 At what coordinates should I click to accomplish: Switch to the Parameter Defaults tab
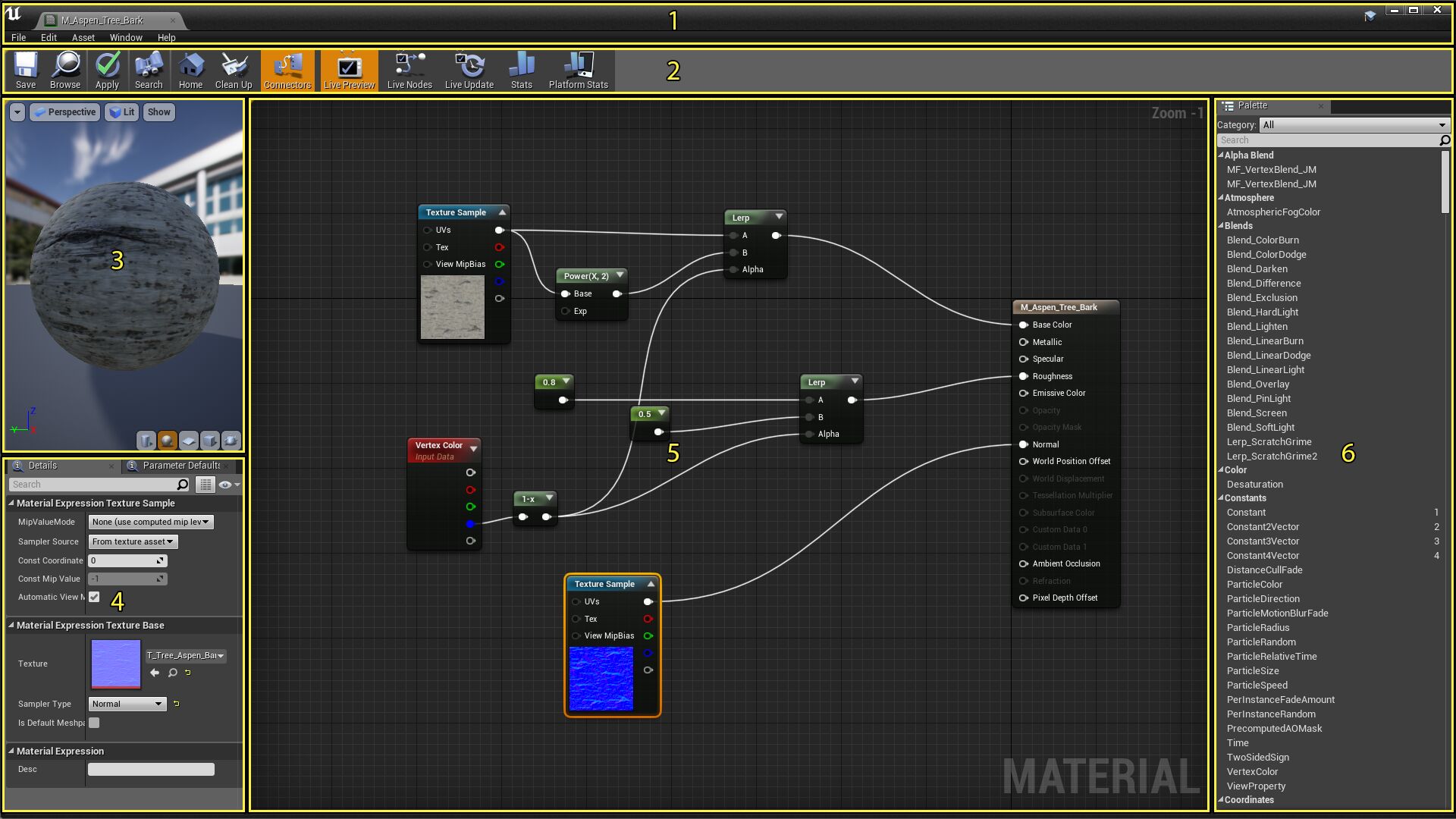[x=180, y=466]
